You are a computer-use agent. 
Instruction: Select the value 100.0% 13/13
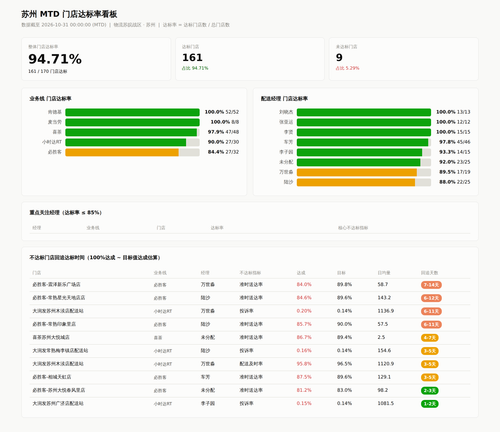tap(453, 112)
